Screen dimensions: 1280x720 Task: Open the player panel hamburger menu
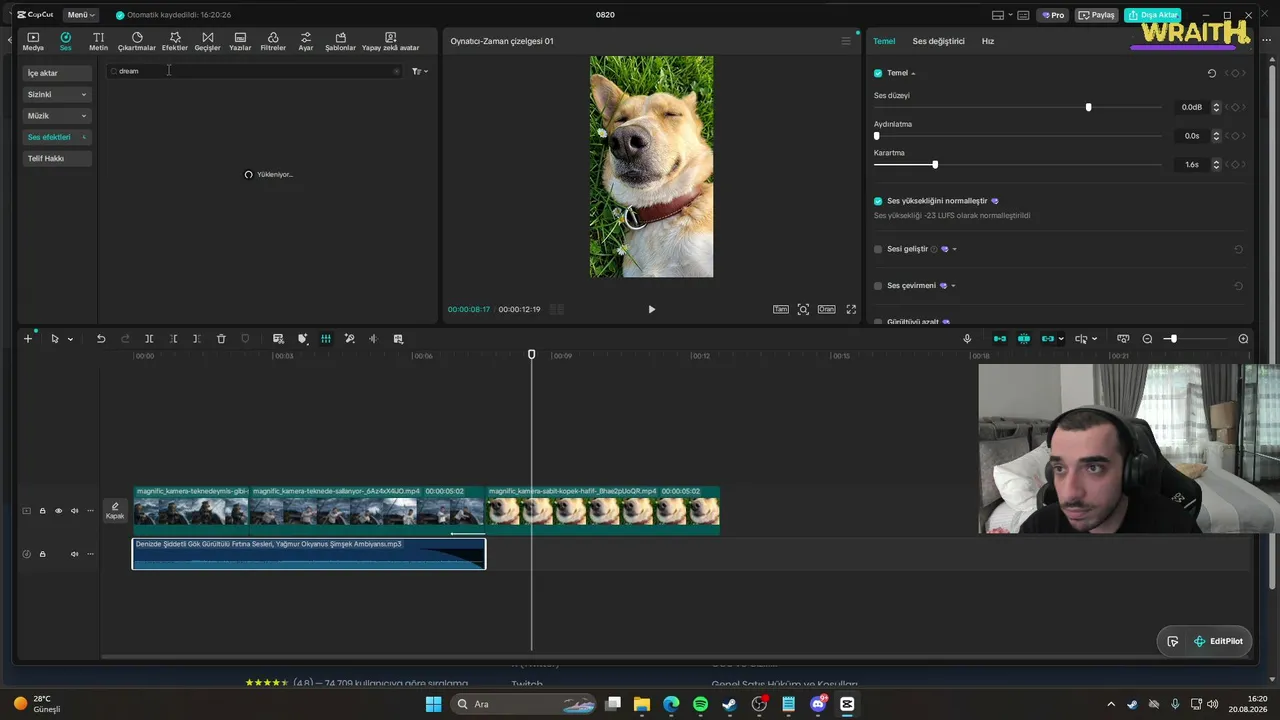[846, 41]
